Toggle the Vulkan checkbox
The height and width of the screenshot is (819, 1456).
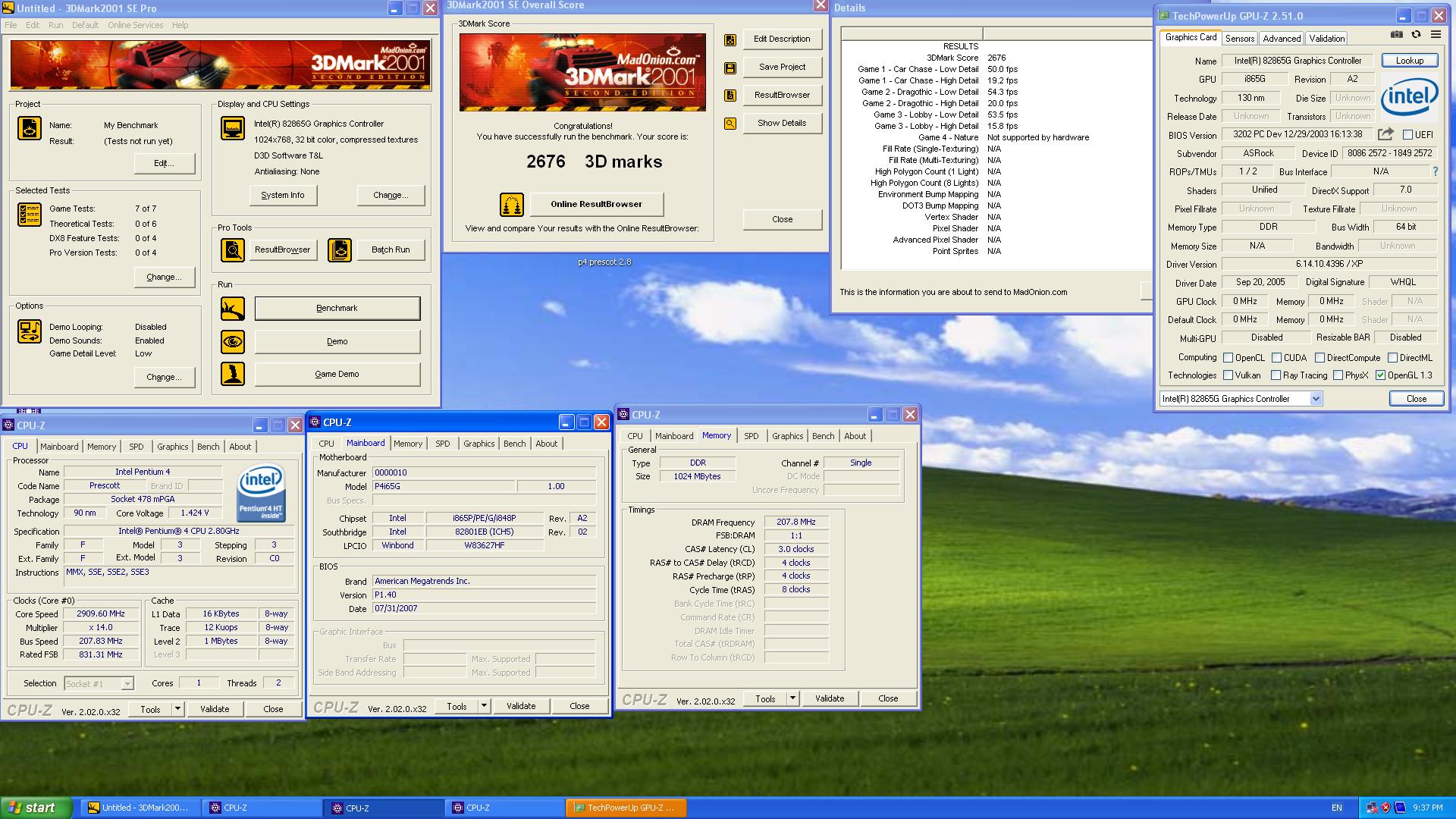tap(1228, 375)
